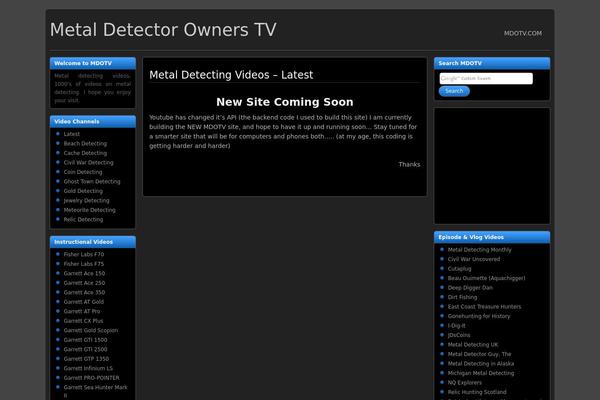Open Relic Hunting Scotland episodes
Screen dimensions: 600x400
pos(477,392)
